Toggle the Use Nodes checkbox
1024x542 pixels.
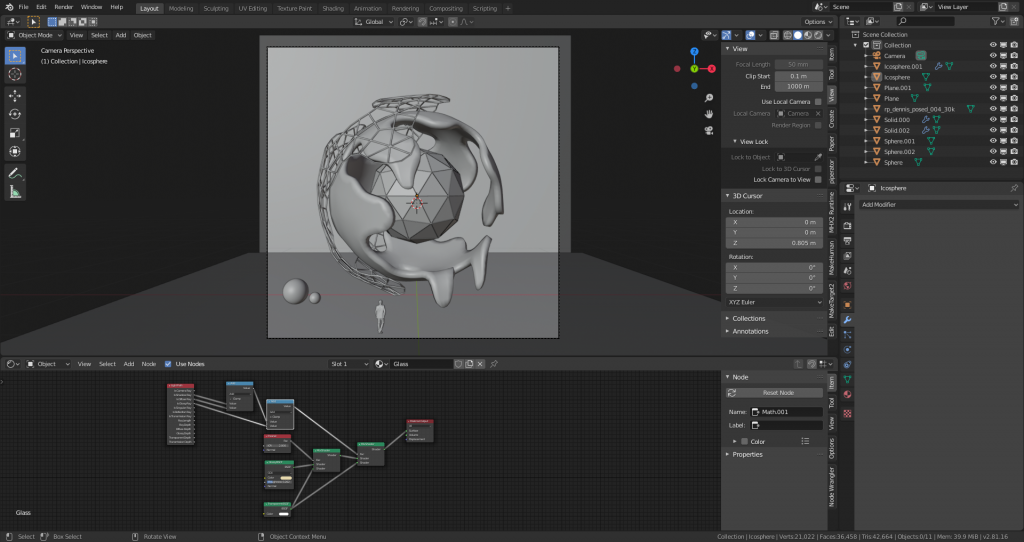click(x=168, y=364)
